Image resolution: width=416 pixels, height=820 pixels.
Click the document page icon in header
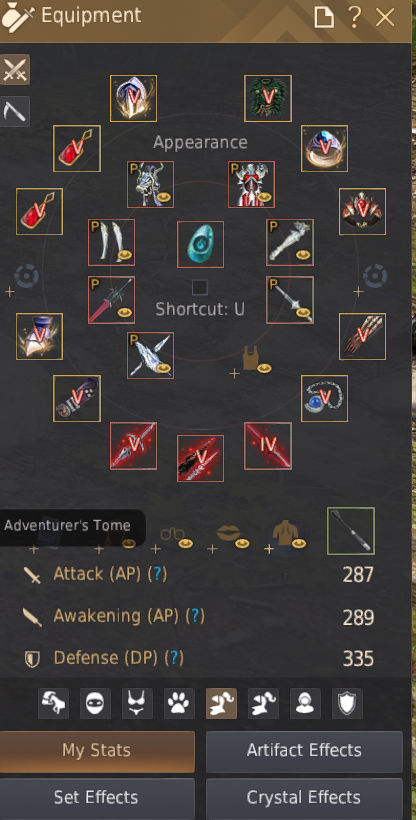(324, 17)
